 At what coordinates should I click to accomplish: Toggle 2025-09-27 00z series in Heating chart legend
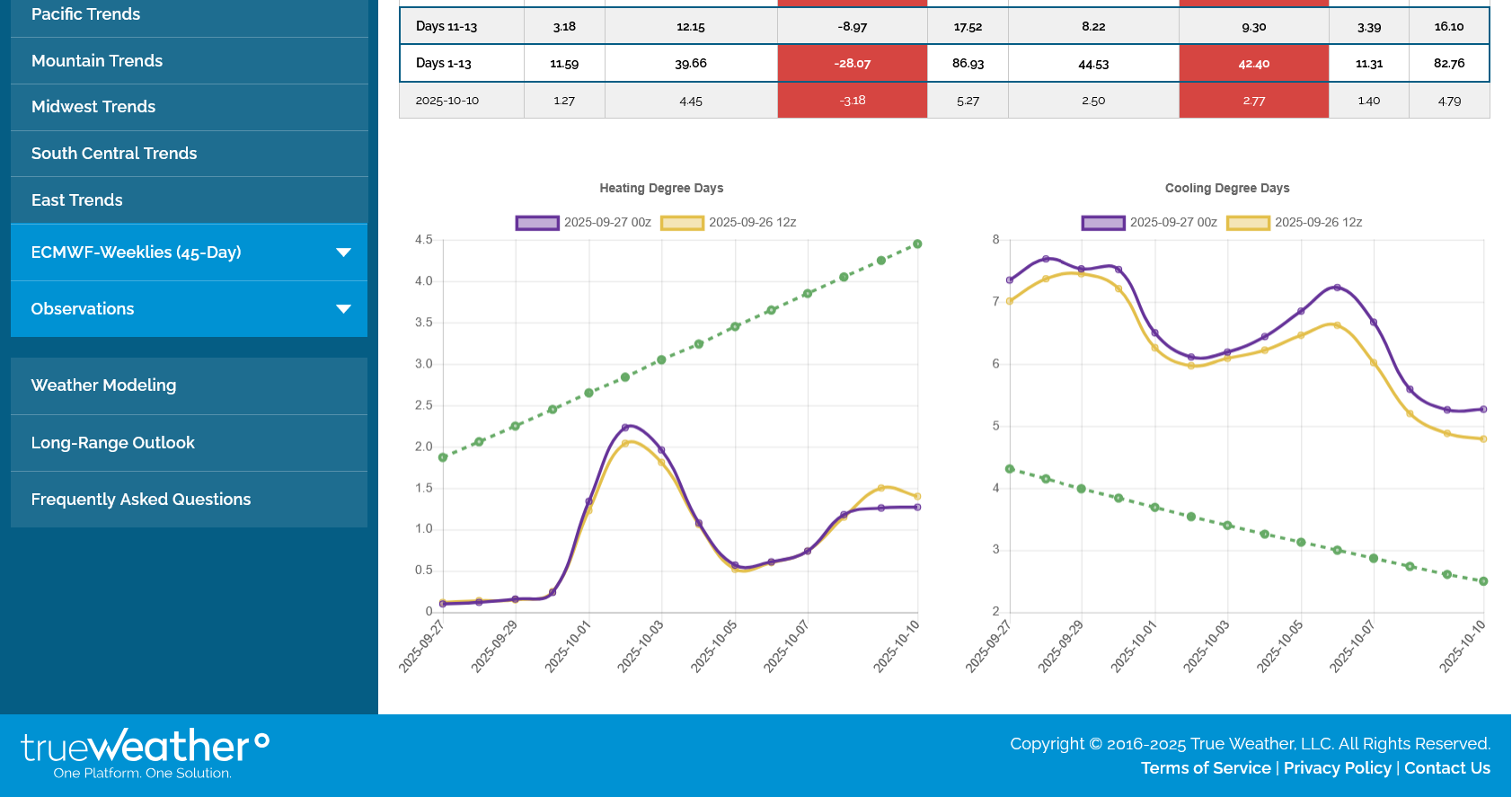[583, 223]
